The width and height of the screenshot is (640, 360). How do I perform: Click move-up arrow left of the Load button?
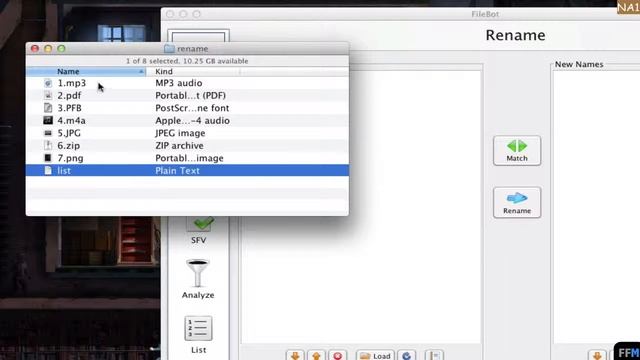point(316,356)
